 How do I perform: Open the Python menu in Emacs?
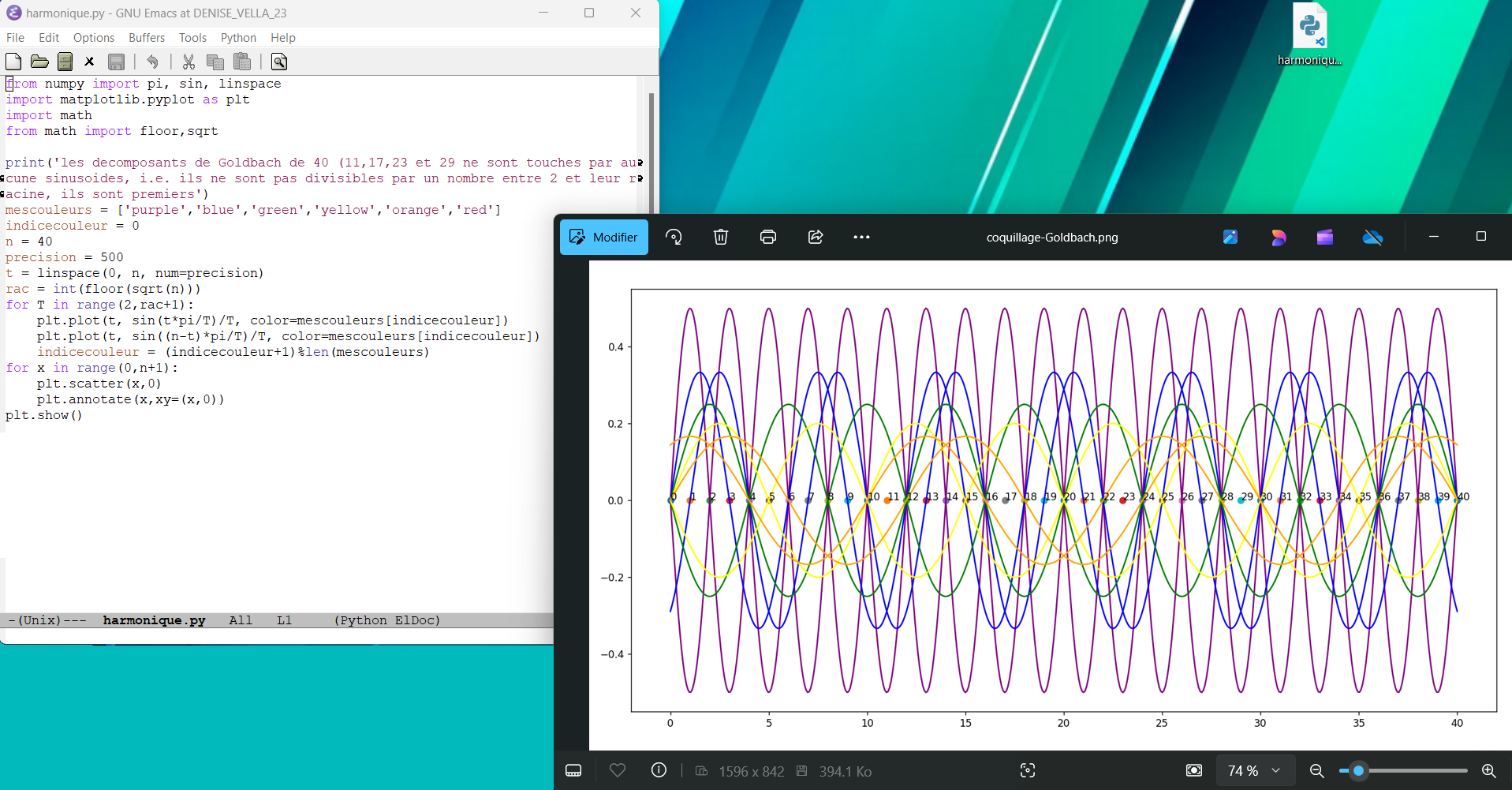[238, 38]
